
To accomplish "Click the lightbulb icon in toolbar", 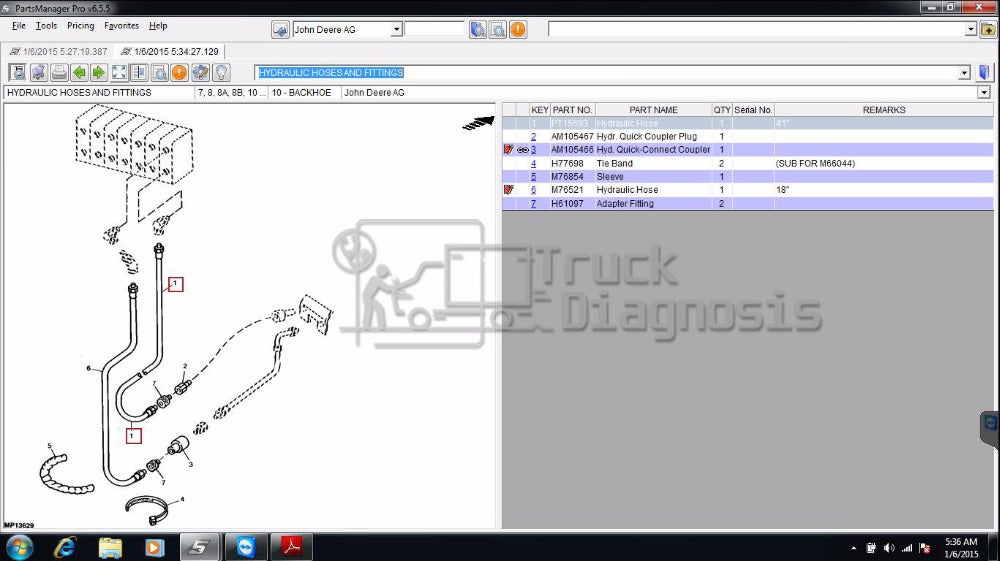I will [x=221, y=72].
